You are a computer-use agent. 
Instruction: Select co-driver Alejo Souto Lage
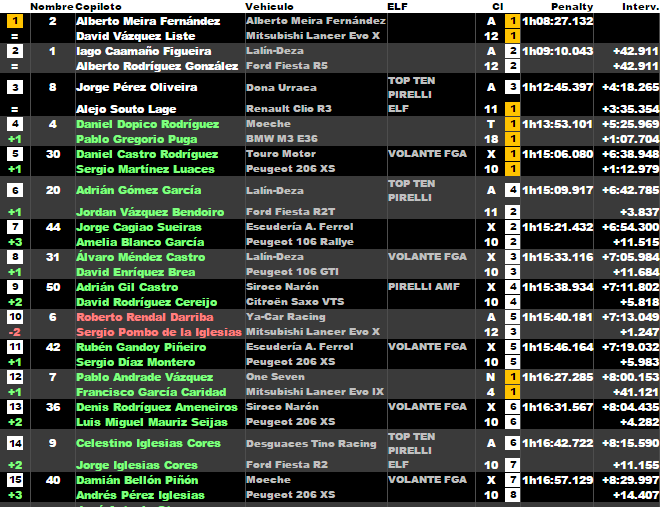[126, 109]
